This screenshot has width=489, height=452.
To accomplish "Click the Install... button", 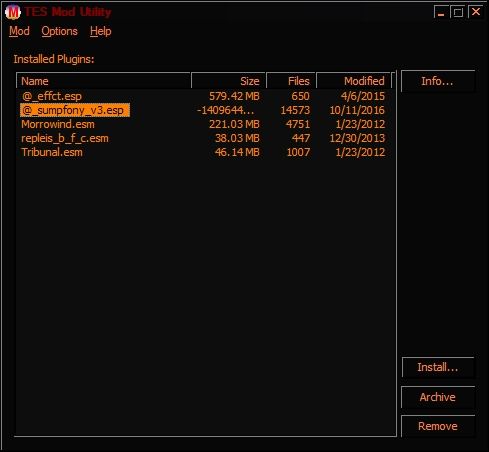I will [x=438, y=367].
